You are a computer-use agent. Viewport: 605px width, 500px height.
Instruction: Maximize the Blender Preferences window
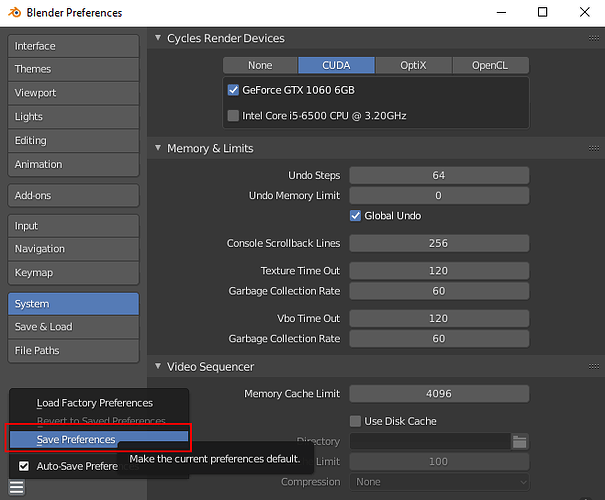coord(542,12)
